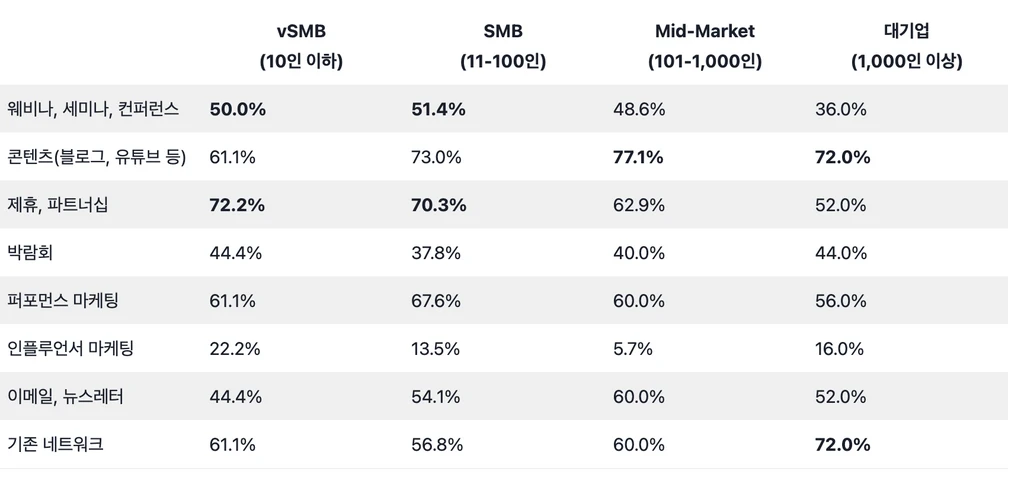Click the 퍼포먼스 마케팅 row label
The width and height of the screenshot is (1024, 478).
(x=63, y=301)
